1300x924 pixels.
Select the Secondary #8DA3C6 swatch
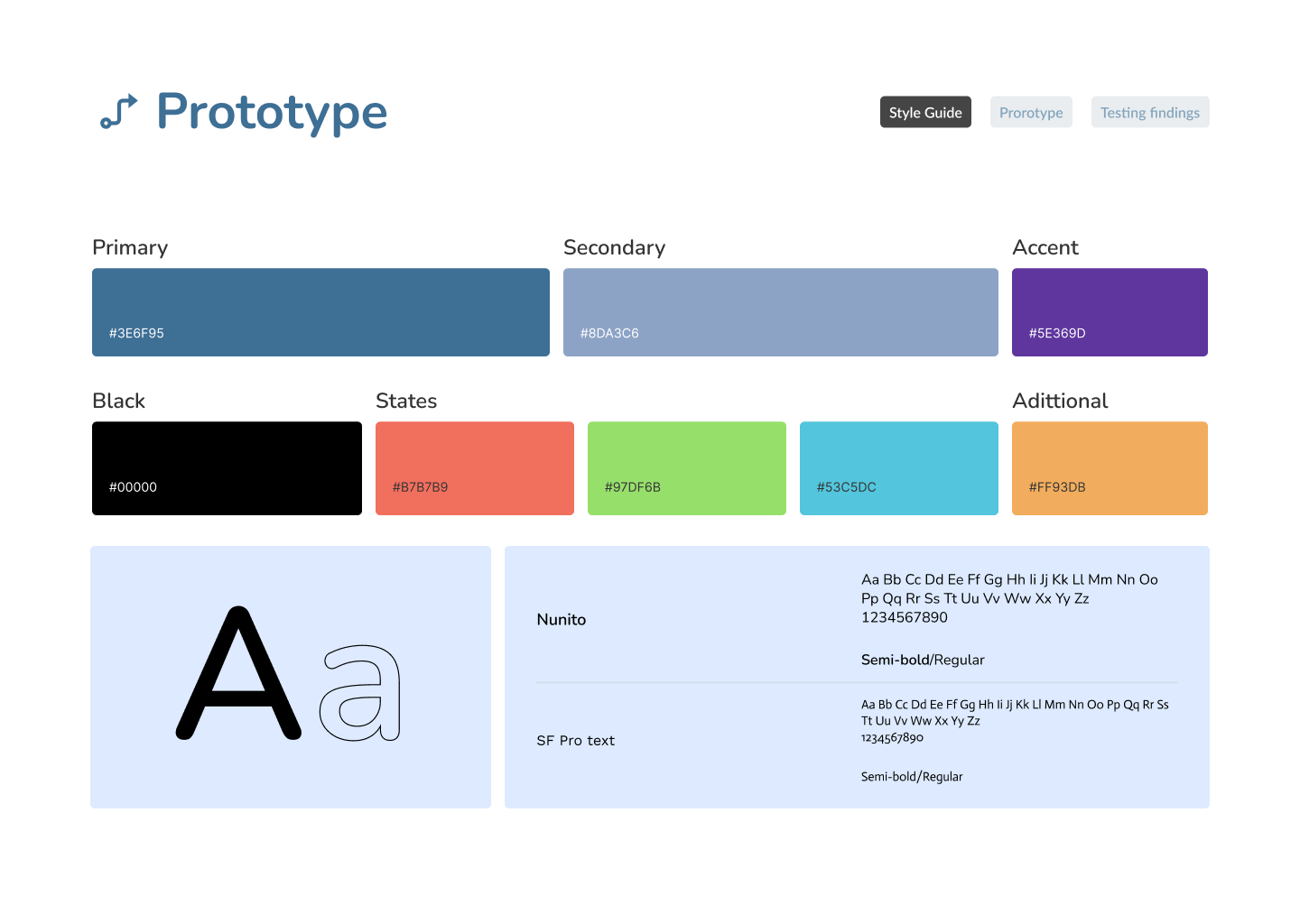click(780, 312)
